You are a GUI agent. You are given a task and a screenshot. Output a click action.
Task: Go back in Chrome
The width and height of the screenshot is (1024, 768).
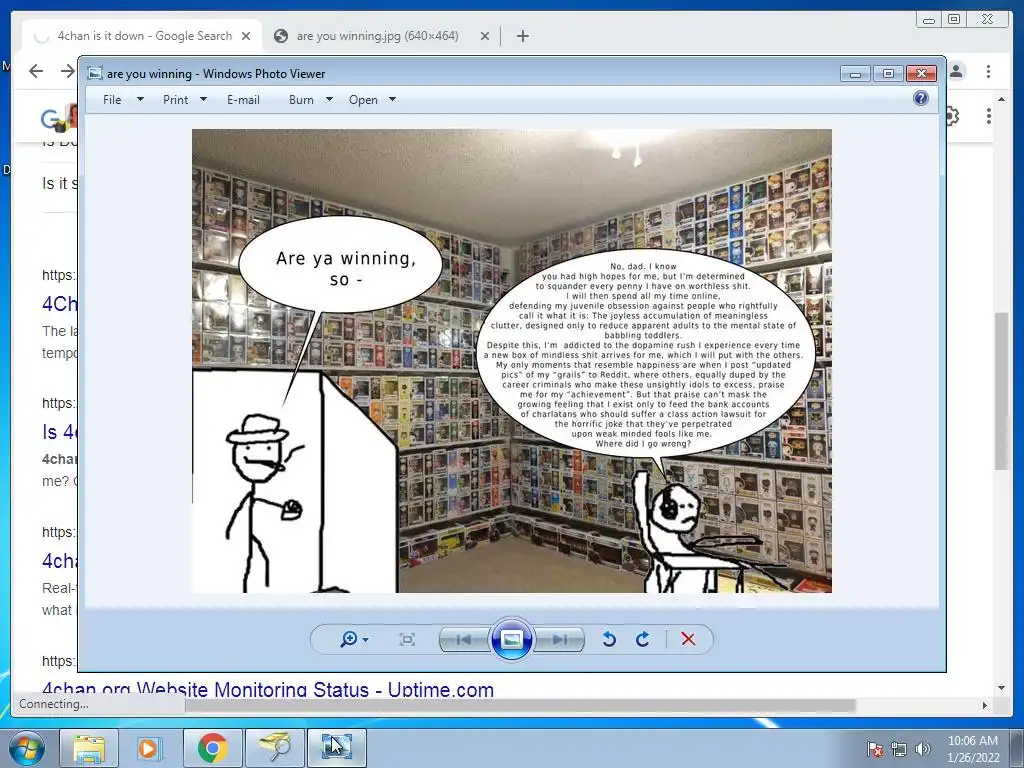tap(36, 71)
